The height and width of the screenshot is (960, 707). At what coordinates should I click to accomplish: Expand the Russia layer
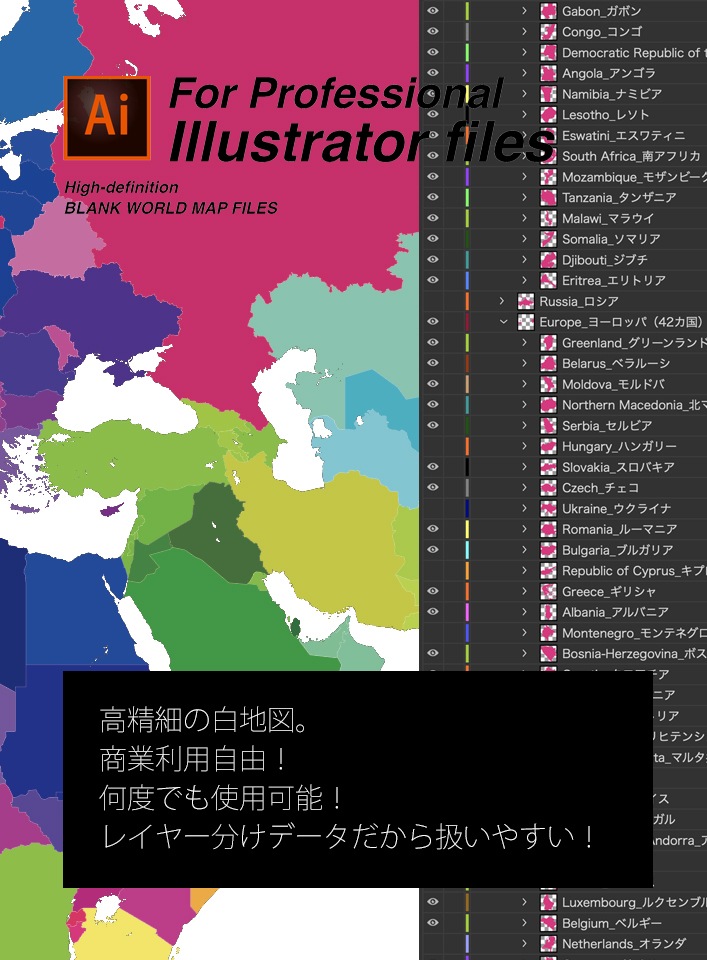[x=502, y=301]
